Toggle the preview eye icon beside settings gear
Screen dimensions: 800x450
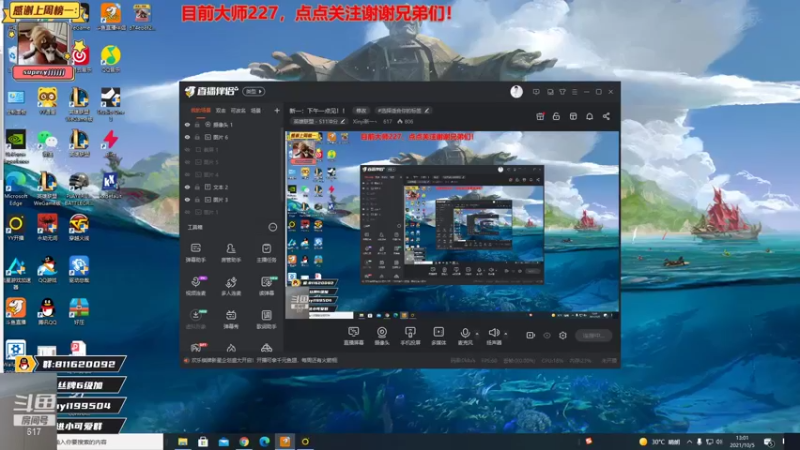tap(547, 335)
